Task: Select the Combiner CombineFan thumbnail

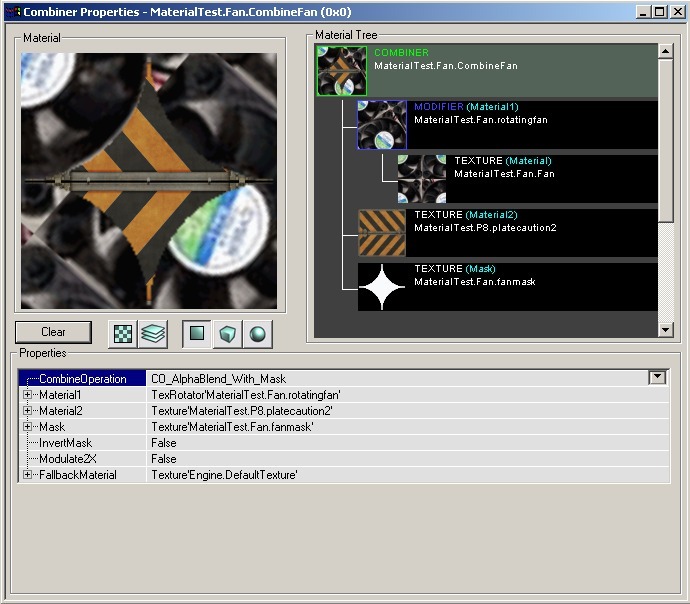Action: tap(342, 71)
